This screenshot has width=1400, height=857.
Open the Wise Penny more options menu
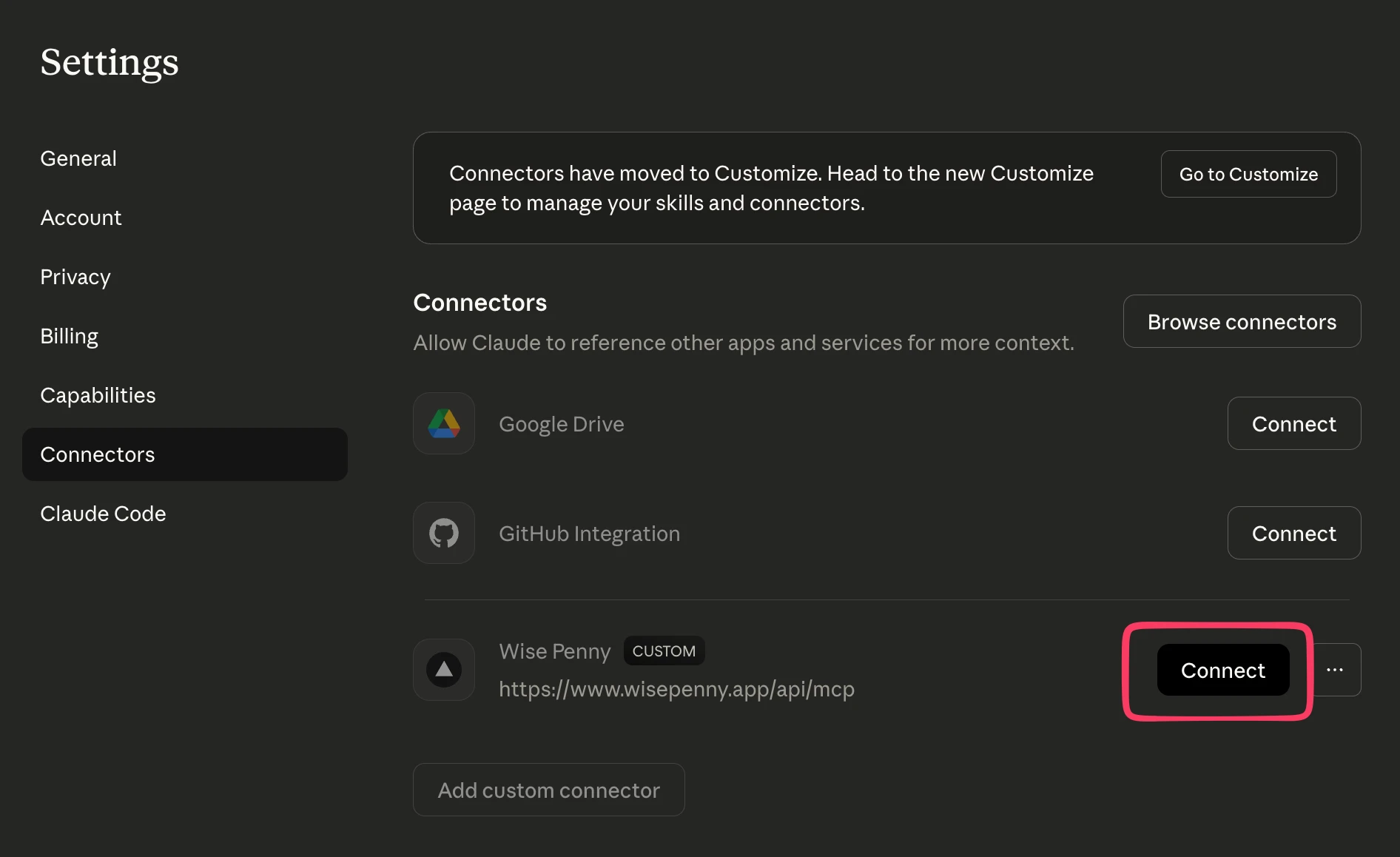1335,670
